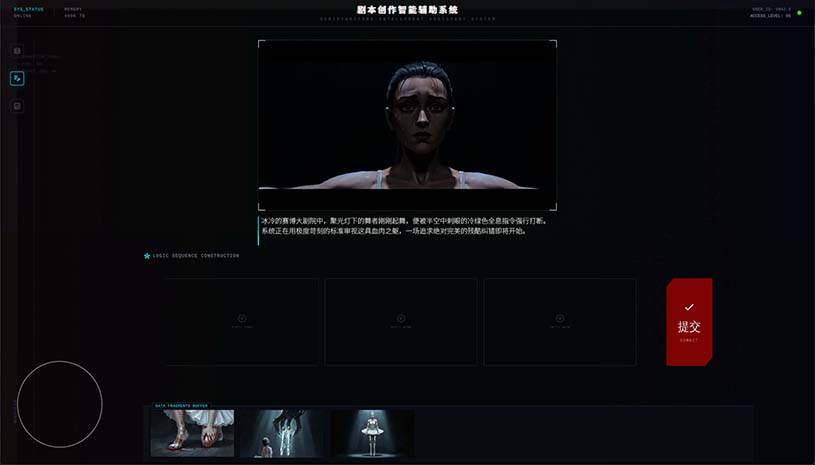This screenshot has height=465, width=815.
Task: Click the story description text under preview
Action: 404,225
